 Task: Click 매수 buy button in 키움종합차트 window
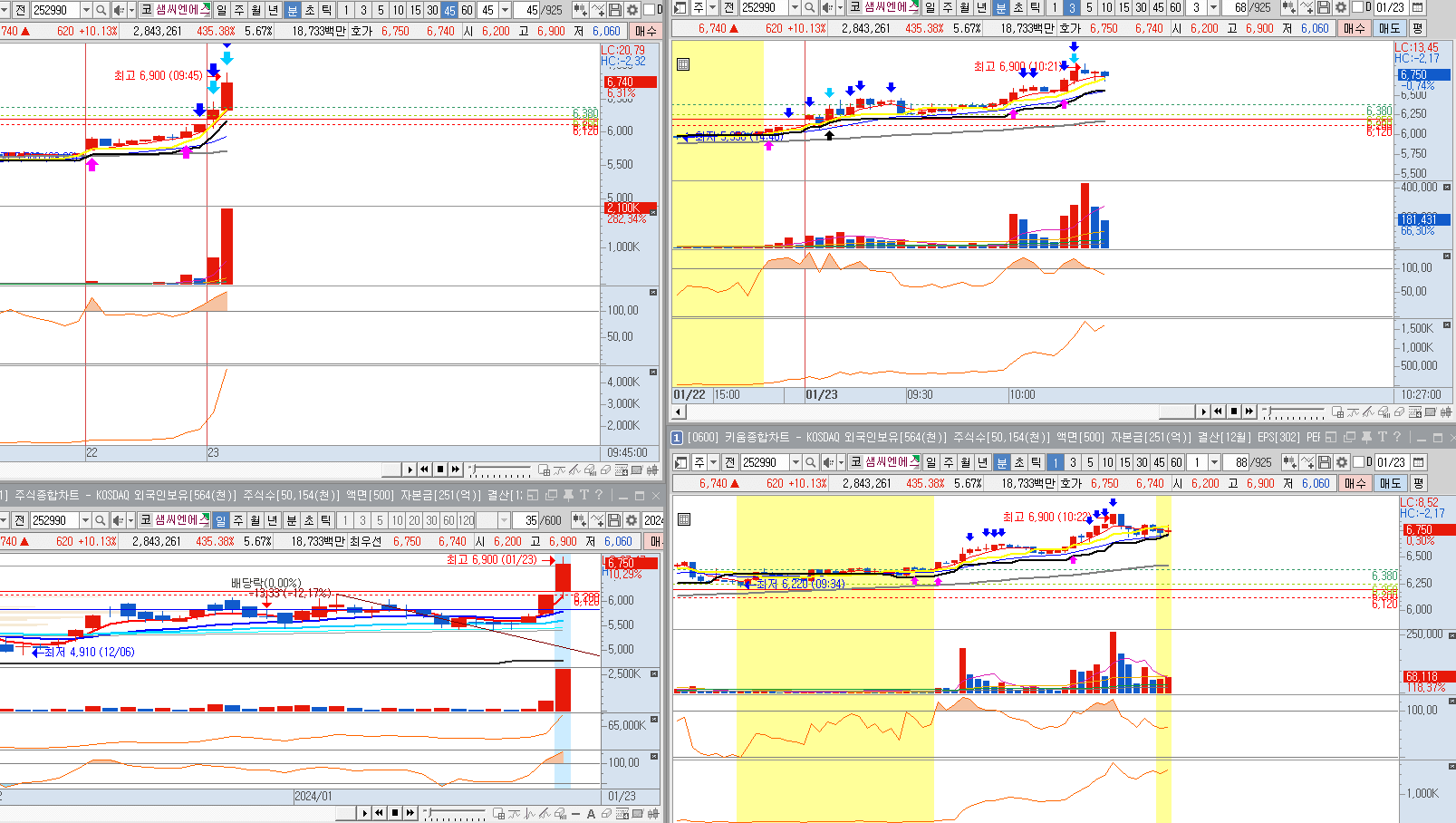click(x=1355, y=483)
